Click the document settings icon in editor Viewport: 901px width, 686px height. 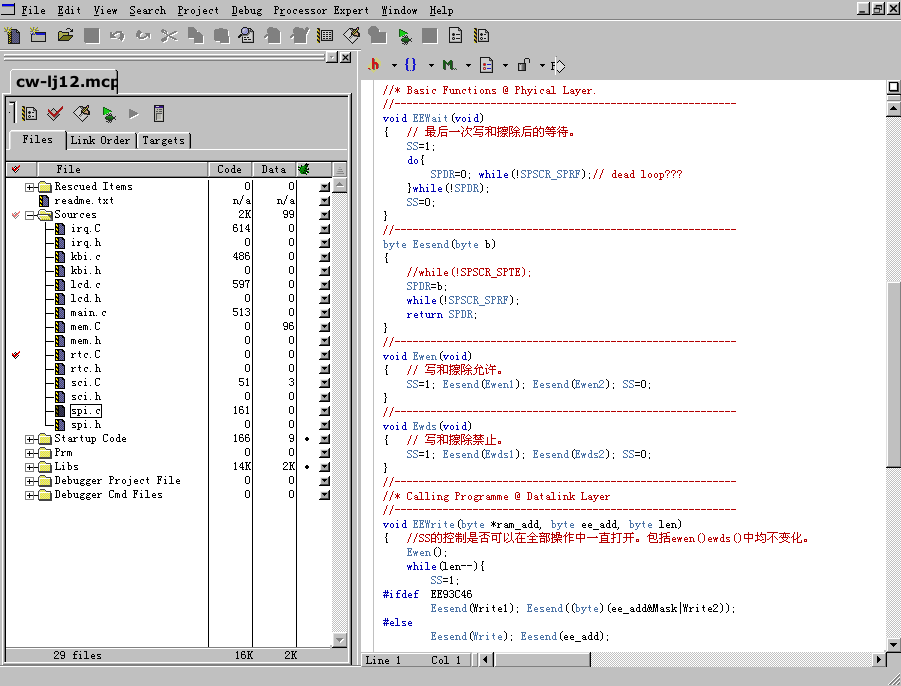tap(486, 65)
